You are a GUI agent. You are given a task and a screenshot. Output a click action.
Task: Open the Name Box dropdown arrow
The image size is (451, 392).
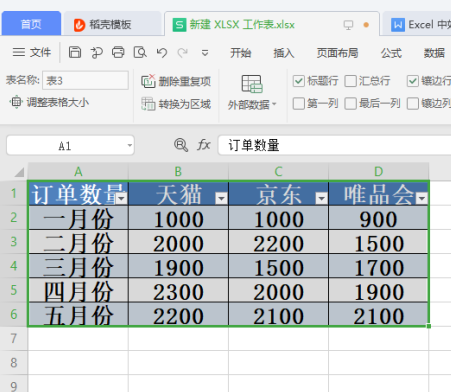pyautogui.click(x=130, y=145)
